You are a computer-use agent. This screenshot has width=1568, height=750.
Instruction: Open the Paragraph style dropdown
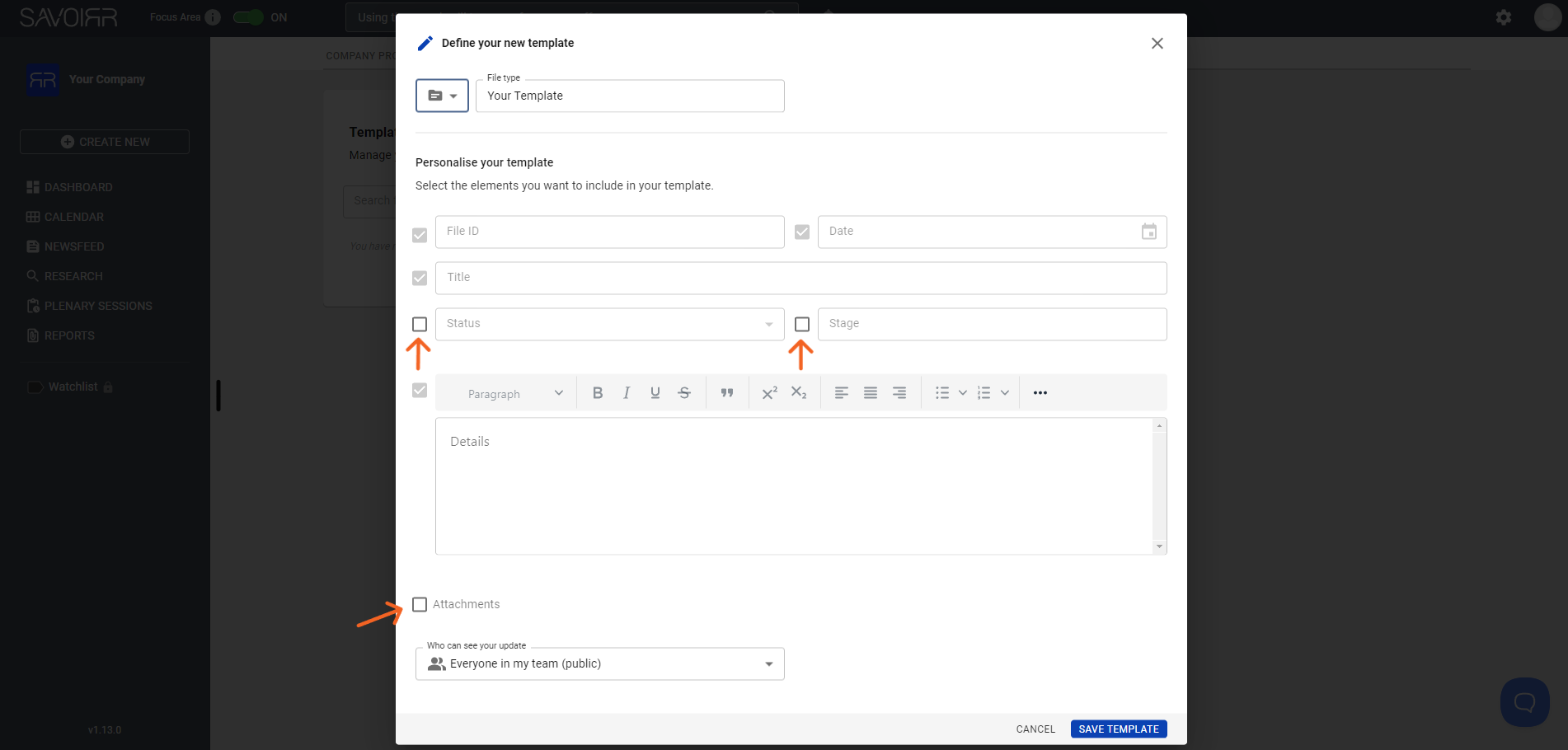pos(515,393)
